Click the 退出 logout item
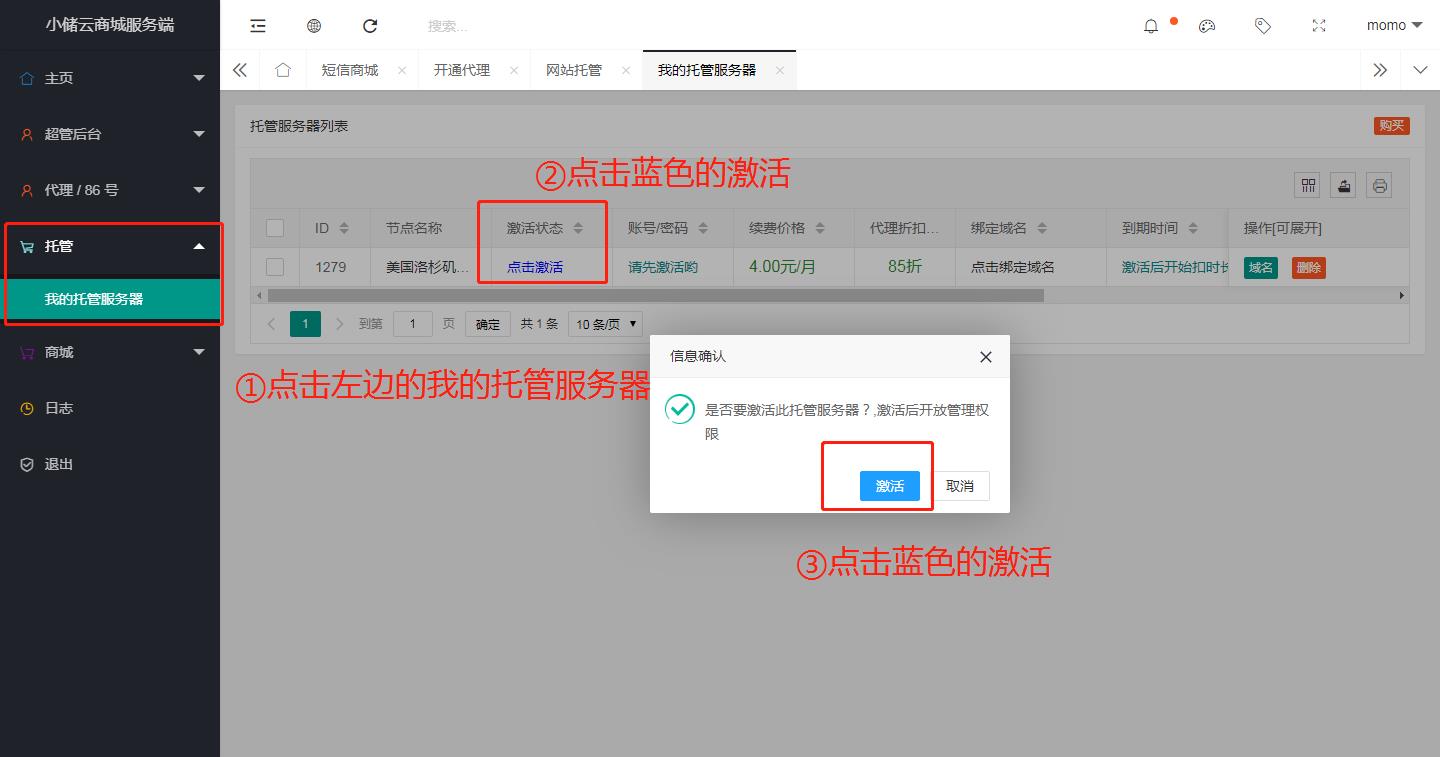This screenshot has height=757, width=1440. click(110, 464)
